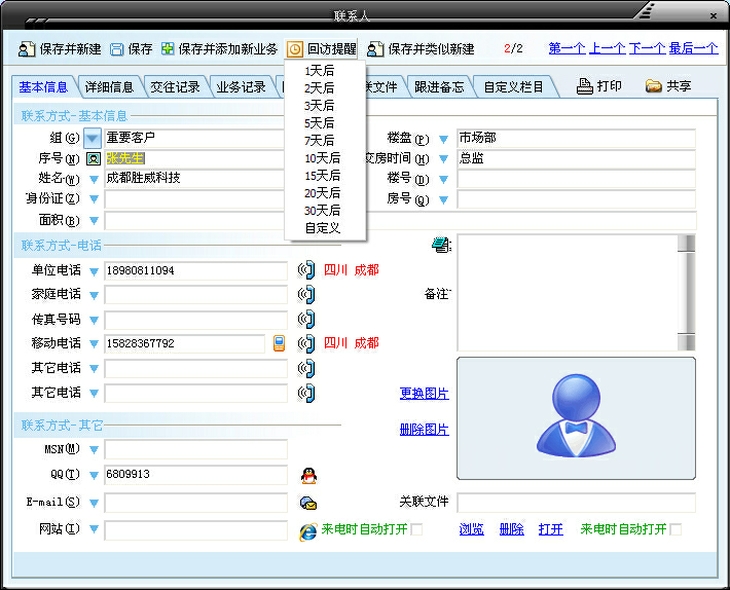Click the dial icon for 移动电话
The width and height of the screenshot is (730, 590).
tap(307, 344)
